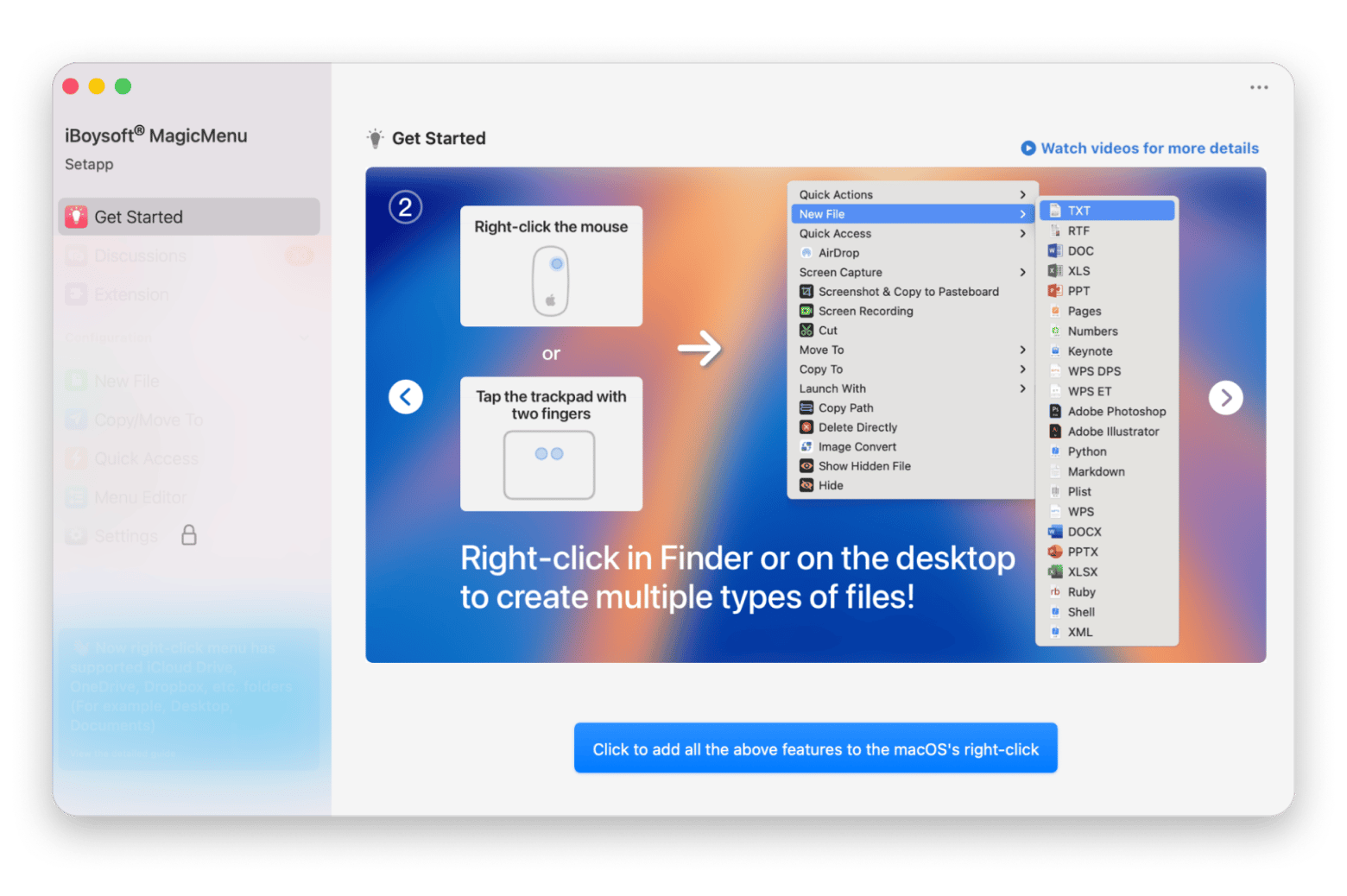Click the red lightbulb Get Started icon
1347x896 pixels.
pos(76,217)
